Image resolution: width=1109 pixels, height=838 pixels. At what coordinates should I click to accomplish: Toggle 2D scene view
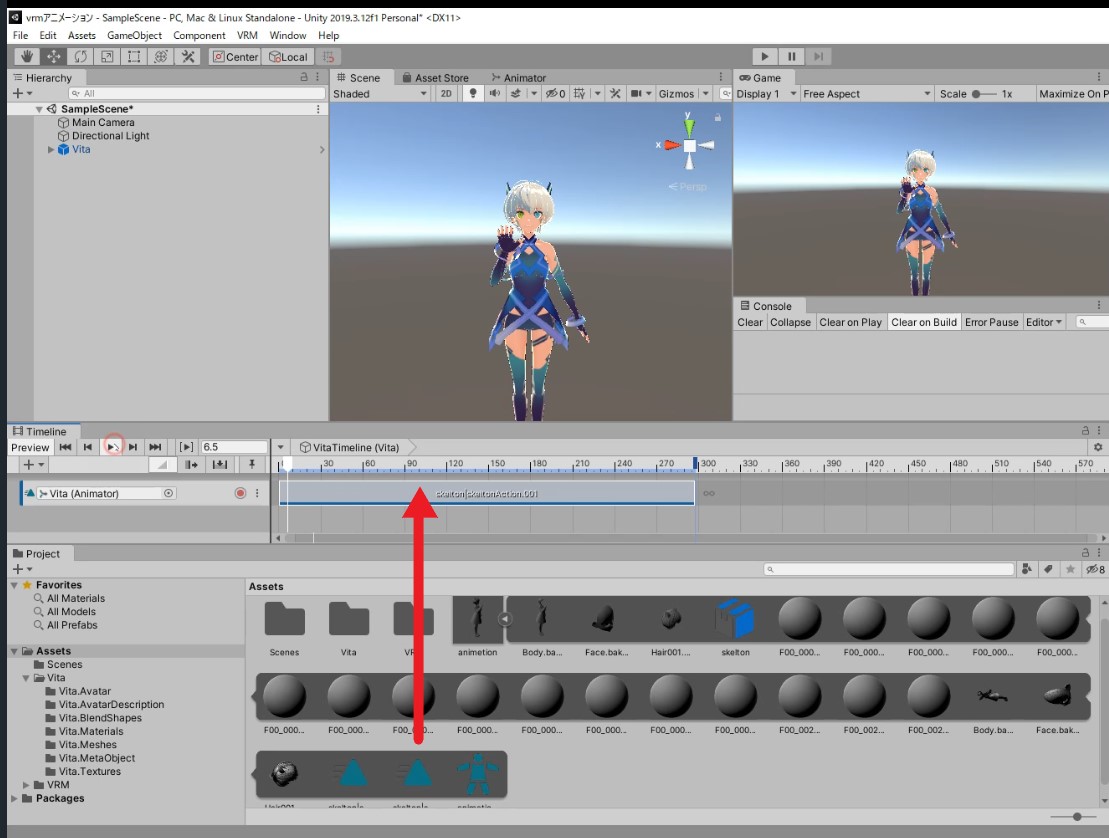[446, 93]
